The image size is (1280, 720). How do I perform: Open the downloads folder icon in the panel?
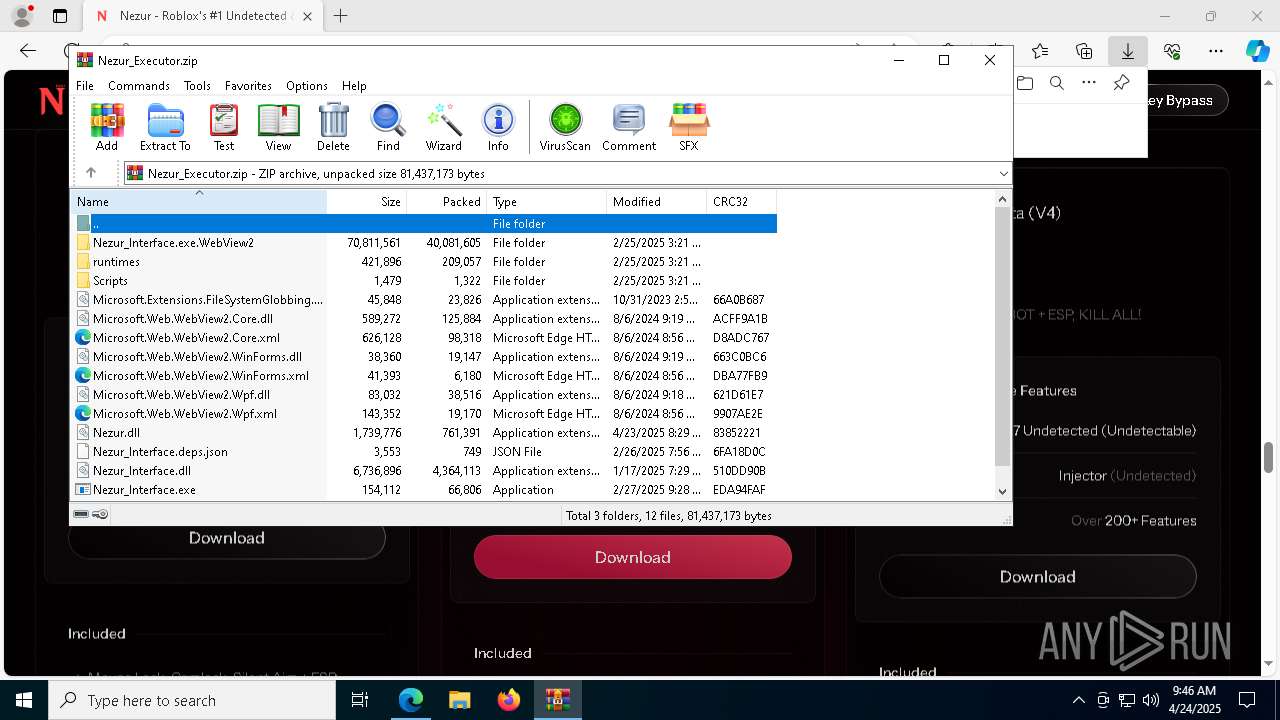[x=1025, y=83]
